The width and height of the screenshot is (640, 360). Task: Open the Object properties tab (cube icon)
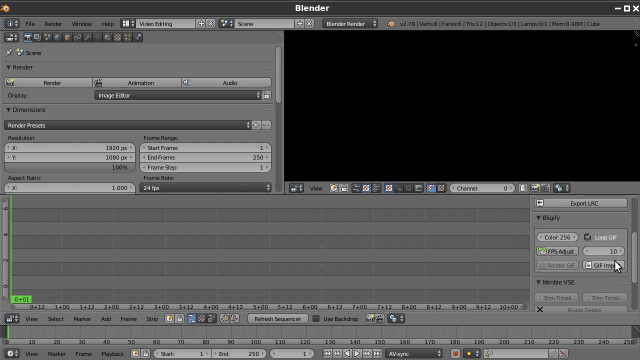[x=67, y=38]
